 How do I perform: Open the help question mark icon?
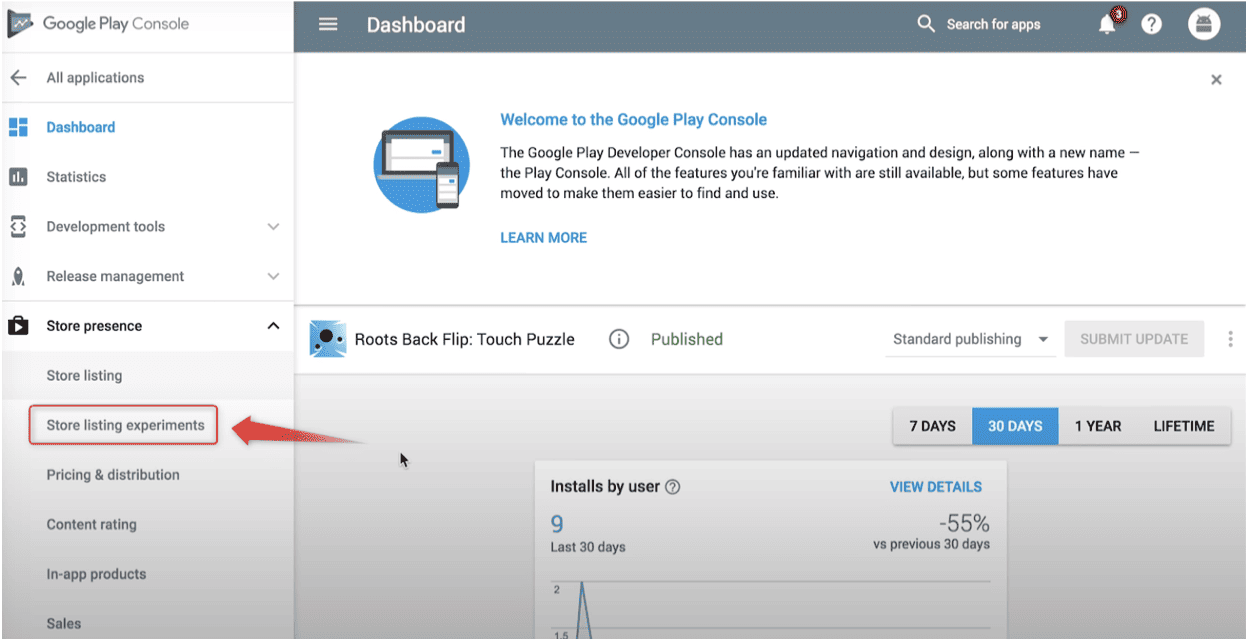(x=1152, y=24)
